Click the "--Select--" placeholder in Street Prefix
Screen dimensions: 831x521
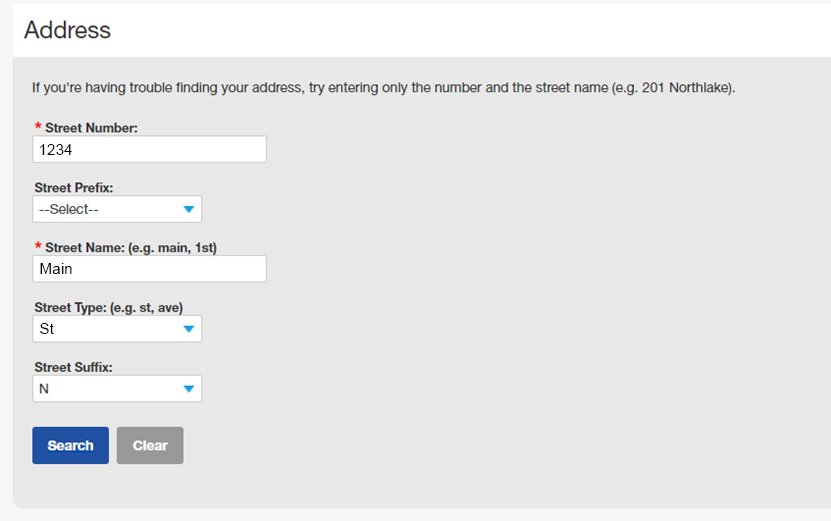pos(68,209)
